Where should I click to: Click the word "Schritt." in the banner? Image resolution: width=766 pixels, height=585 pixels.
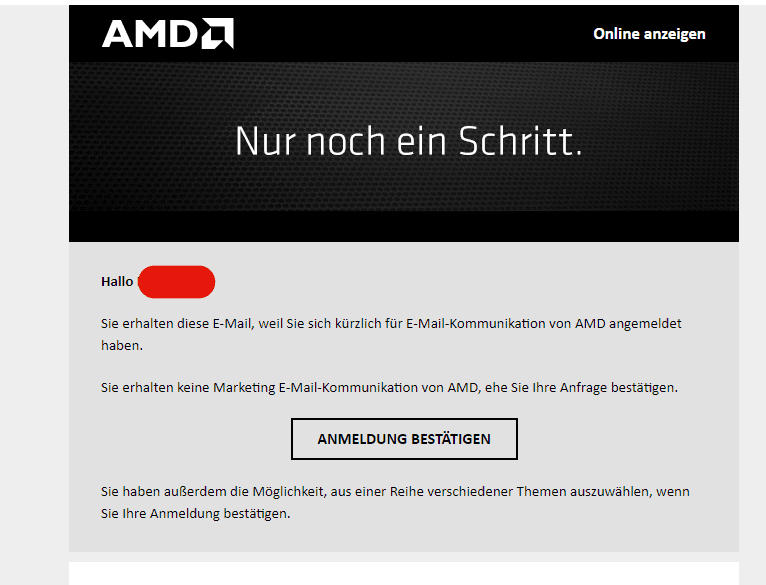[x=521, y=141]
